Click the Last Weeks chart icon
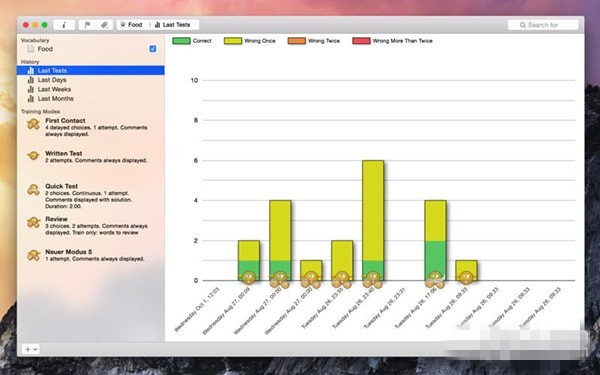Screen dimensions: 600x375 coord(31,89)
